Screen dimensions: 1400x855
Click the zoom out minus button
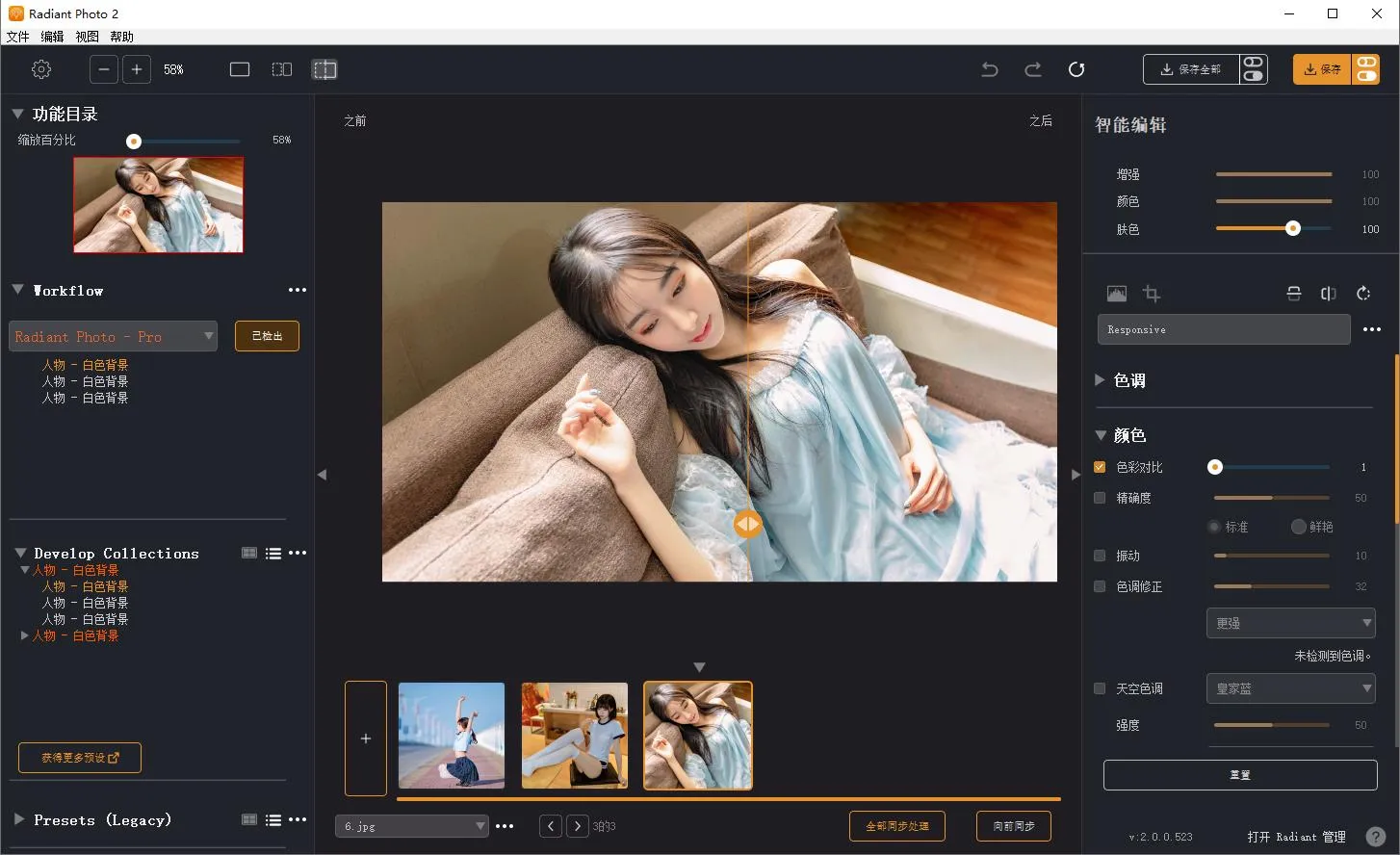click(x=104, y=69)
